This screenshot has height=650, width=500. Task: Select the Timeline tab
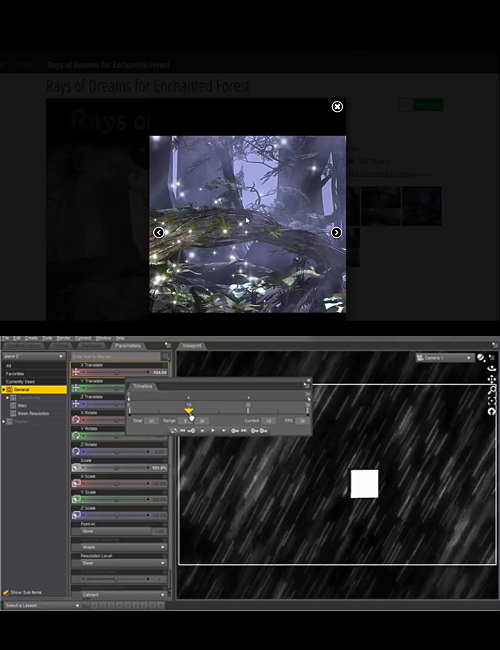[x=143, y=386]
